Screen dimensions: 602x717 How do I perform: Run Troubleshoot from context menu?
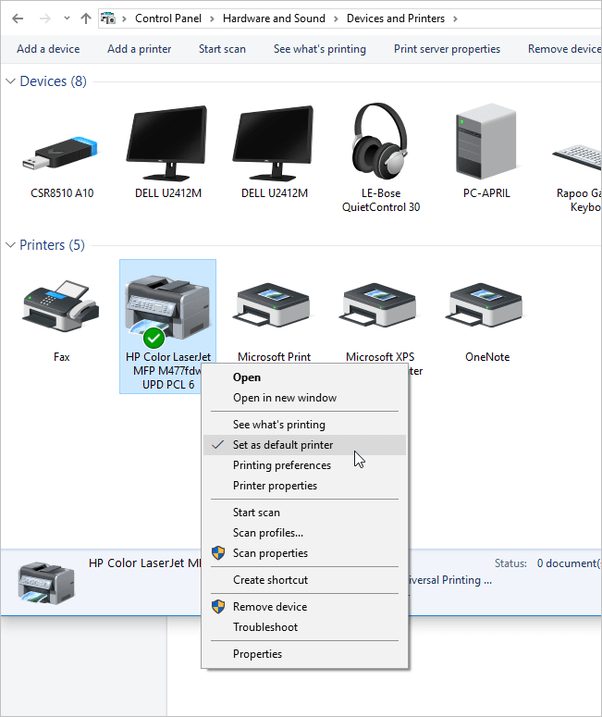click(x=304, y=627)
